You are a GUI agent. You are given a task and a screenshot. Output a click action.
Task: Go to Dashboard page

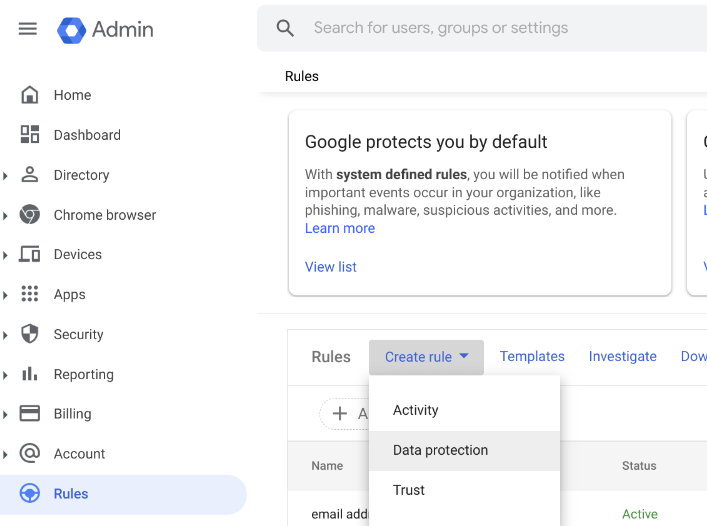coord(87,135)
